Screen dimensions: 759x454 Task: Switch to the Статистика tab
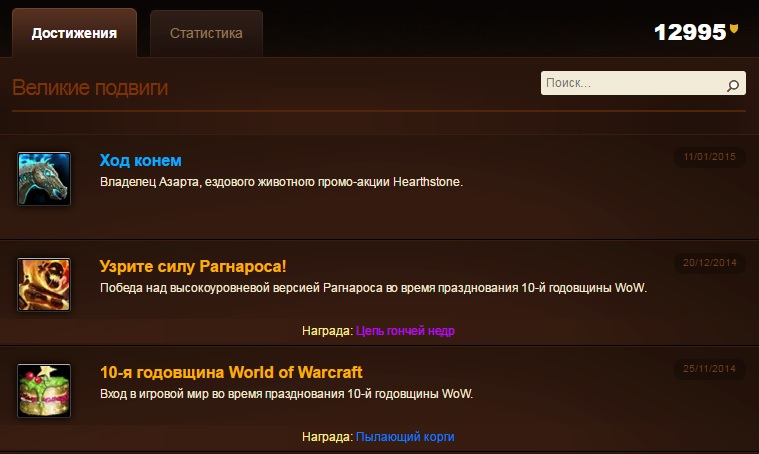[x=206, y=33]
